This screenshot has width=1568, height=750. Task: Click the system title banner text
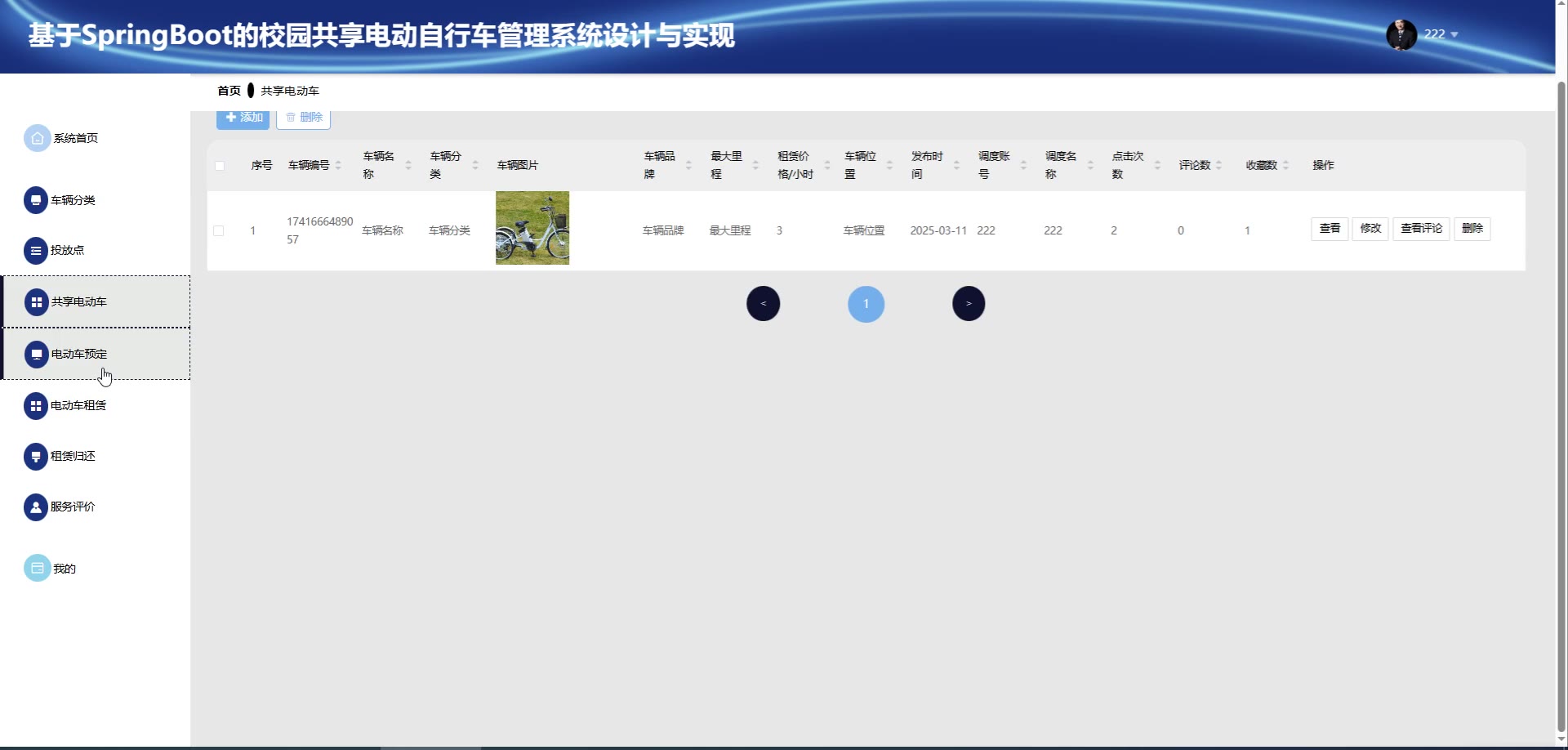381,35
